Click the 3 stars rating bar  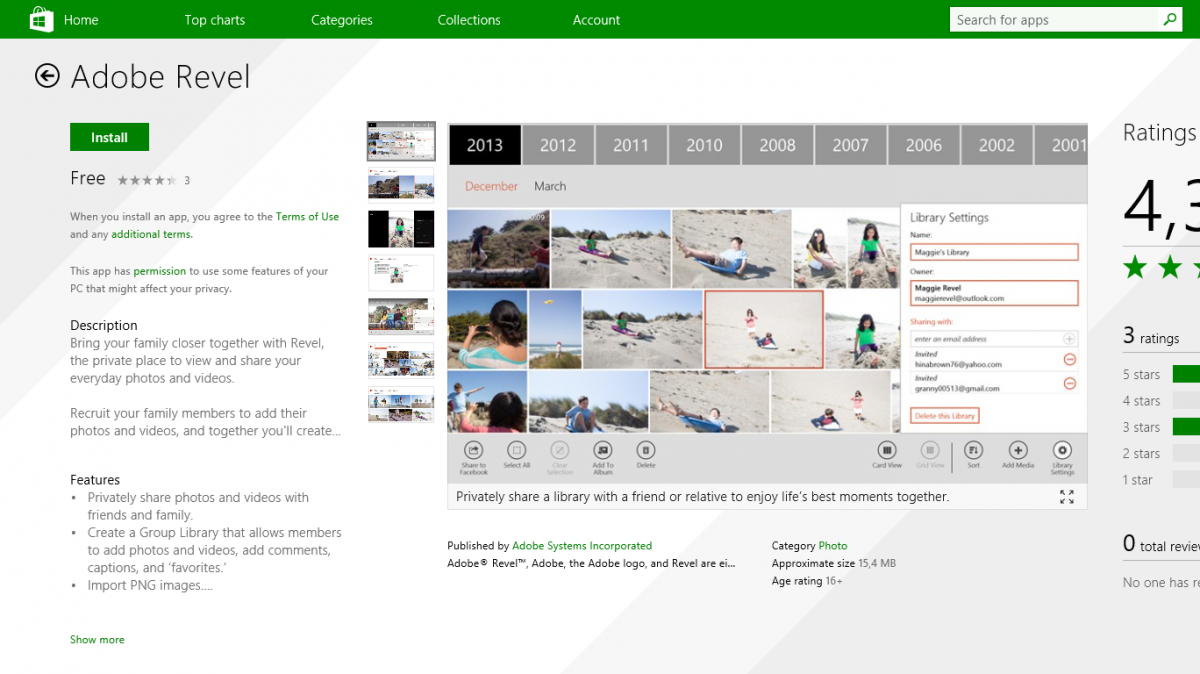click(1186, 427)
